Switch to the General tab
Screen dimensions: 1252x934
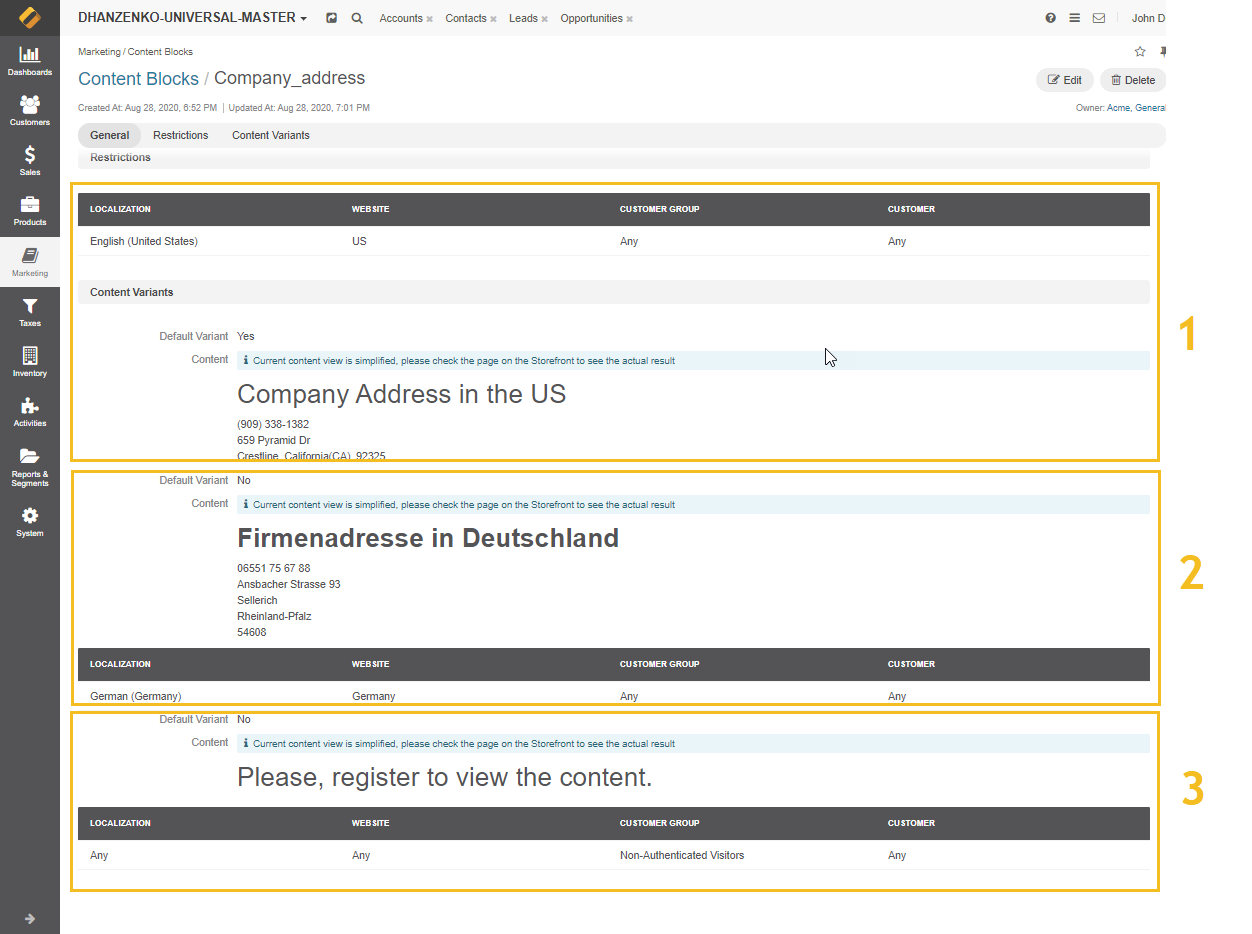coord(109,135)
